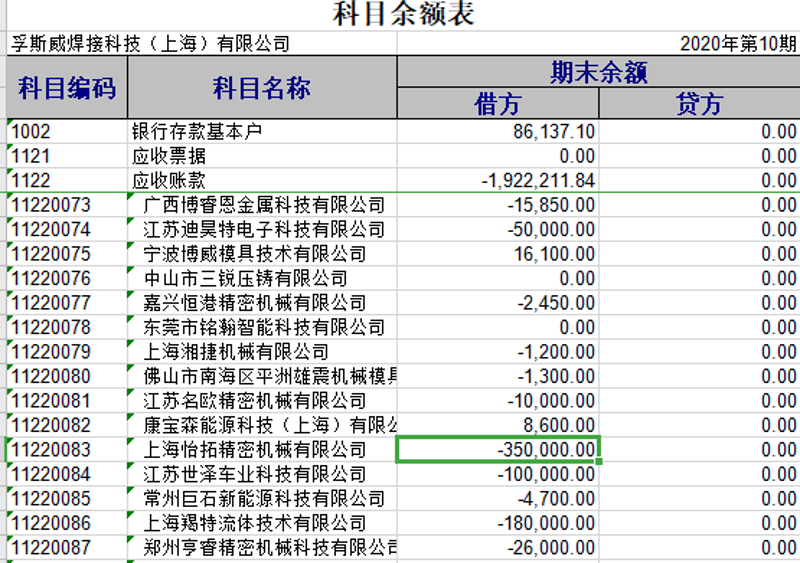Select code cell 11220084
This screenshot has height=563, width=800.
[67, 475]
